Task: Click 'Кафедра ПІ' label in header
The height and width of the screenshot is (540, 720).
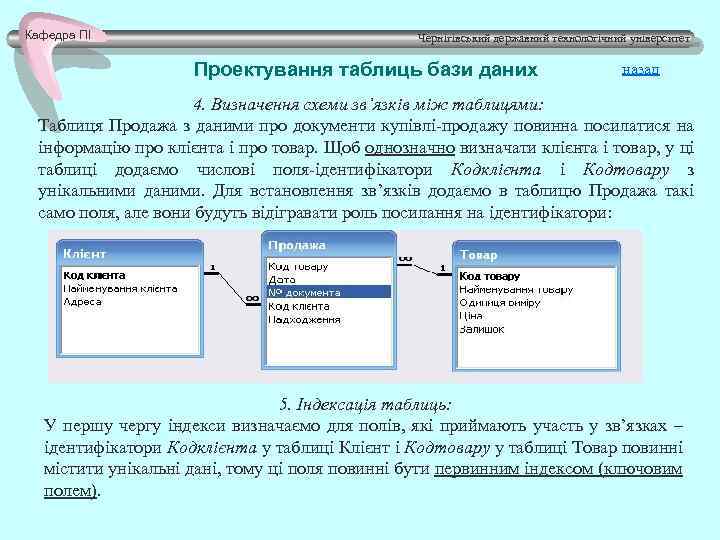Action: pos(57,35)
